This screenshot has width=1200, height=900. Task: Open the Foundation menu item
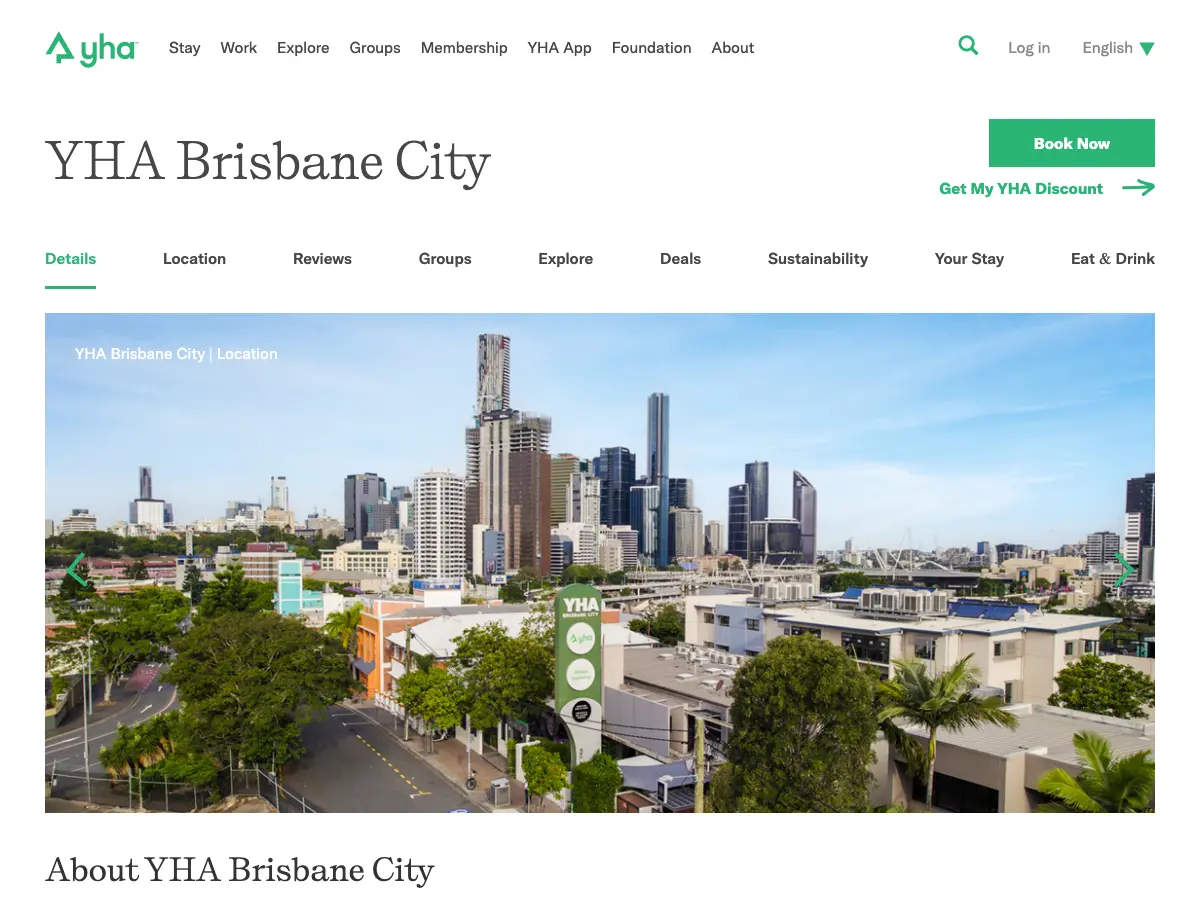[x=652, y=48]
